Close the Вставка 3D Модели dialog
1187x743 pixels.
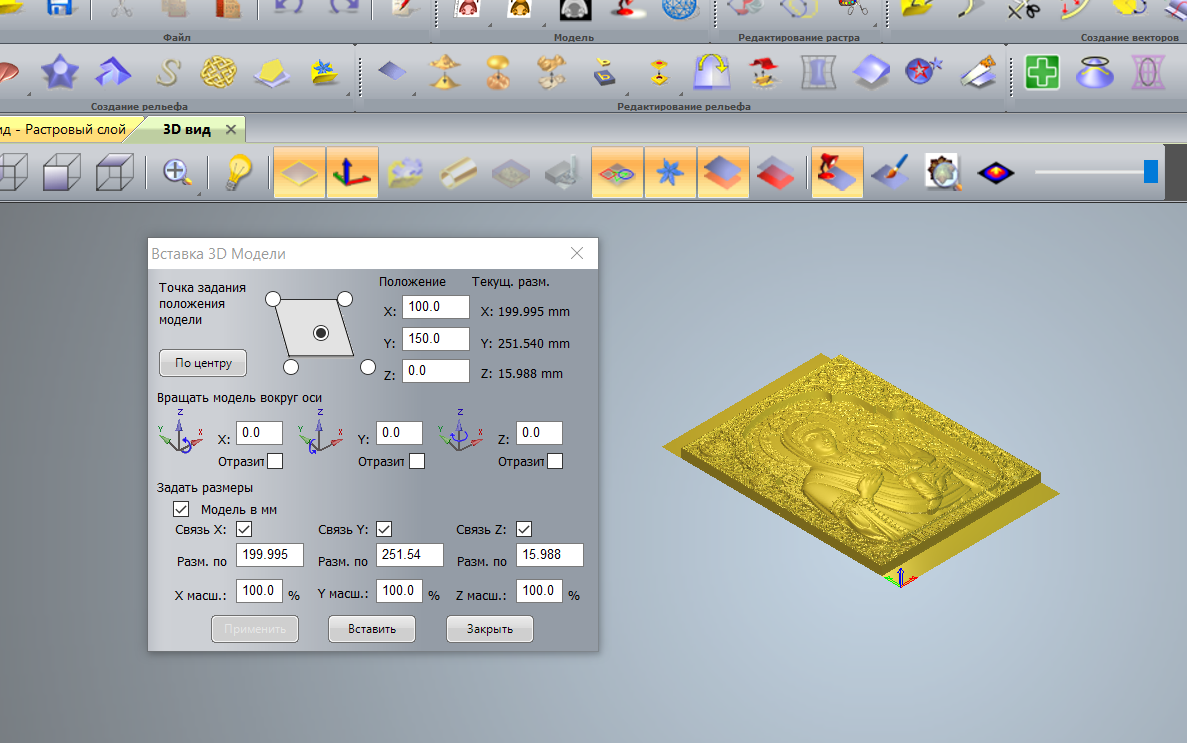coord(577,253)
